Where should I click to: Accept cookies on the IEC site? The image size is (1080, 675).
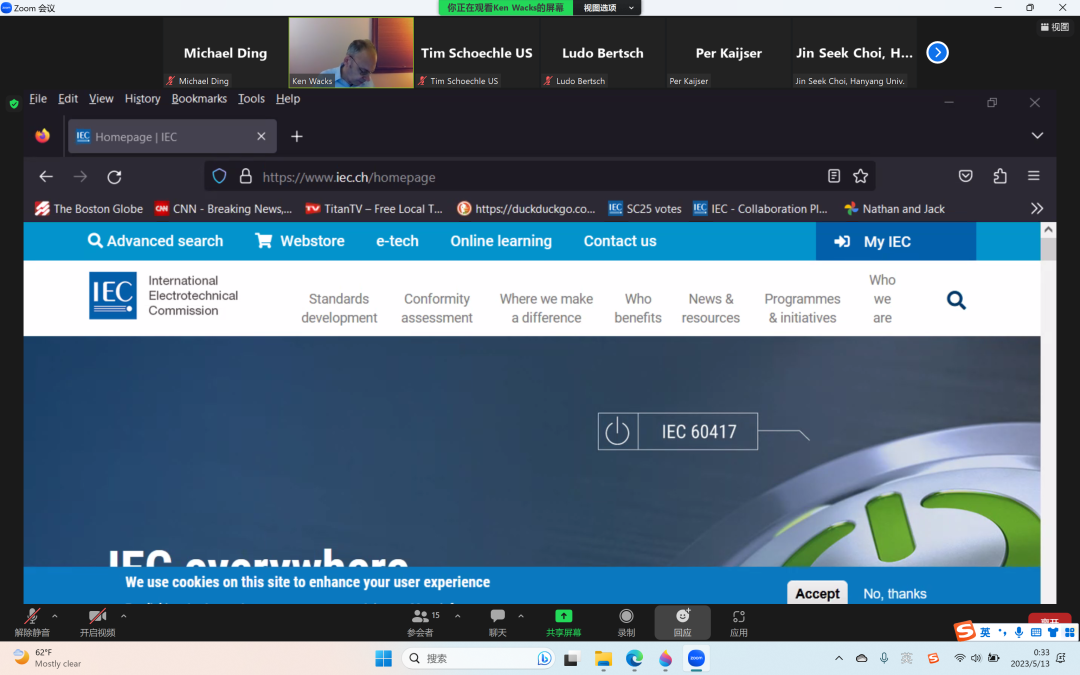pos(817,593)
